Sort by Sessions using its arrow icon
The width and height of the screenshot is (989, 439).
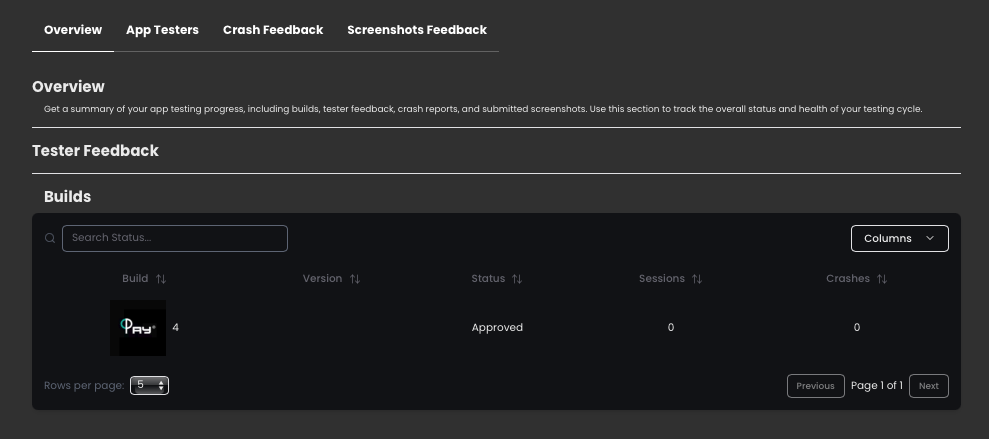click(x=697, y=279)
